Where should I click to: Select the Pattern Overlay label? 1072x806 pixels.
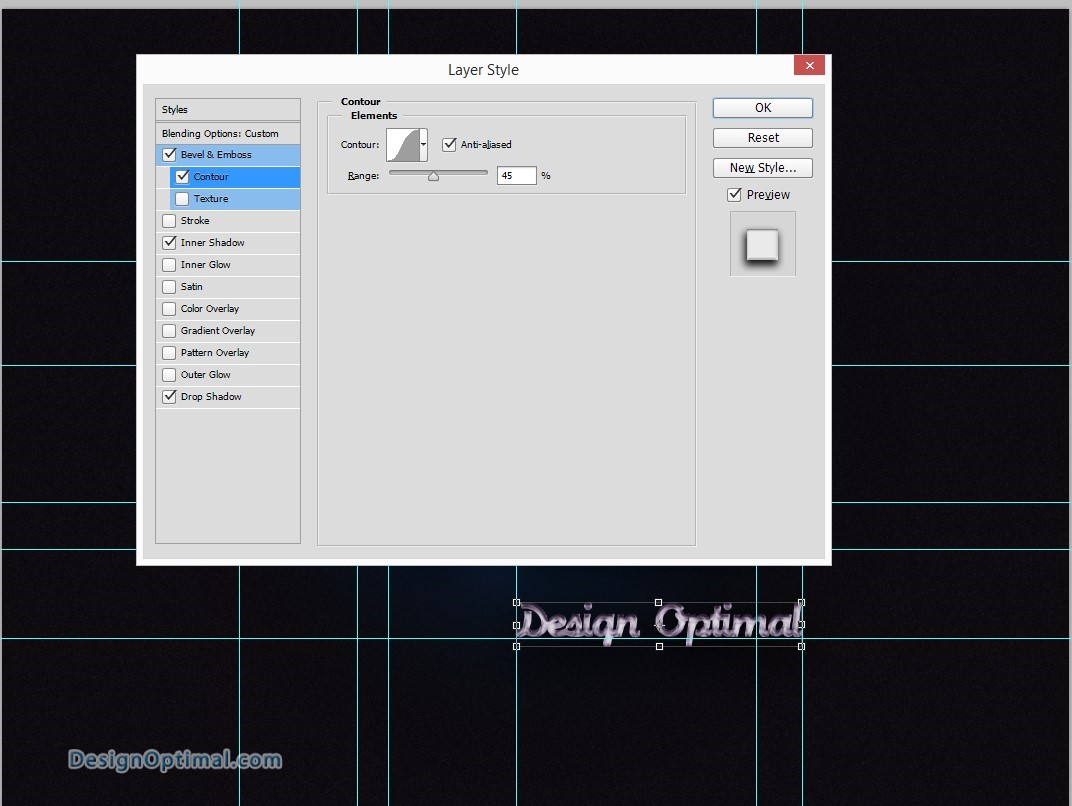pyautogui.click(x=215, y=353)
